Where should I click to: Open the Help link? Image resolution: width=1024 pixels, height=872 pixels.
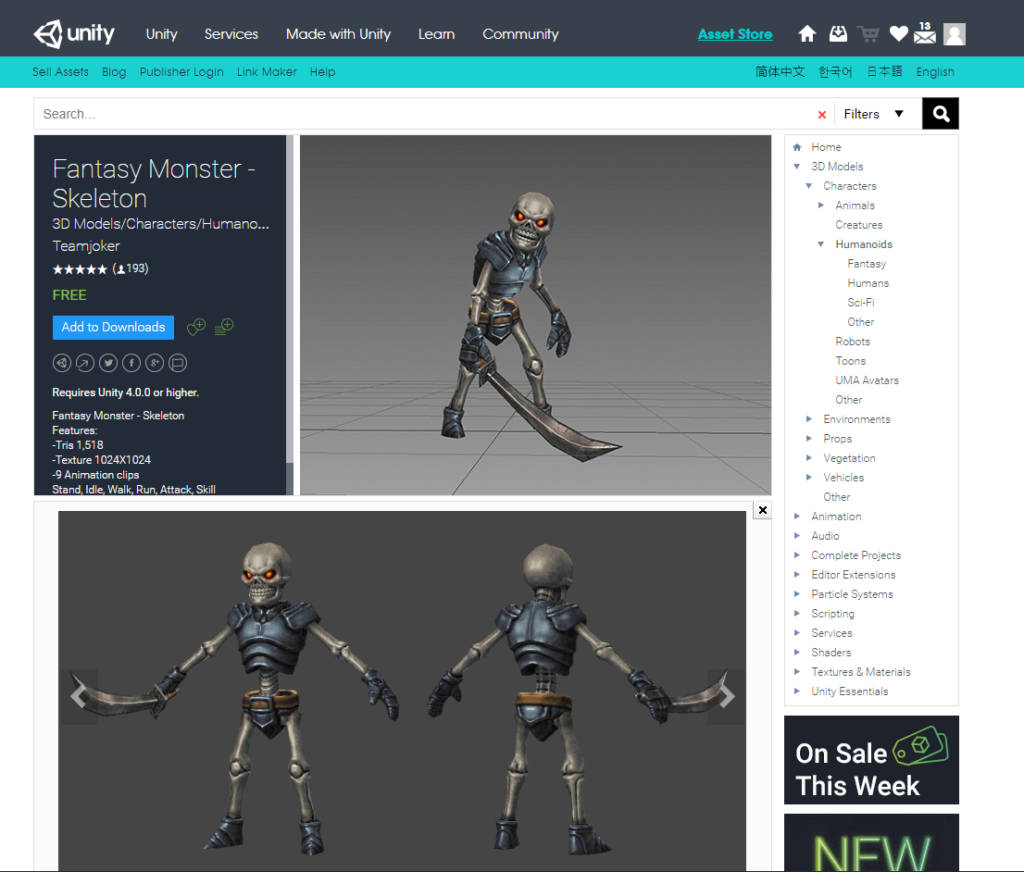pyautogui.click(x=323, y=72)
